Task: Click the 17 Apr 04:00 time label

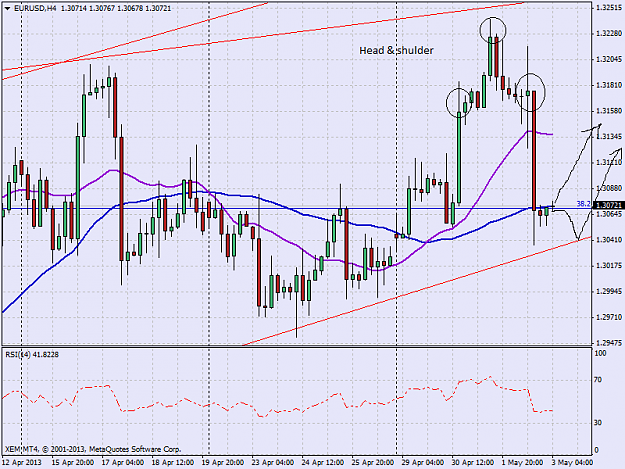Action: tap(122, 463)
